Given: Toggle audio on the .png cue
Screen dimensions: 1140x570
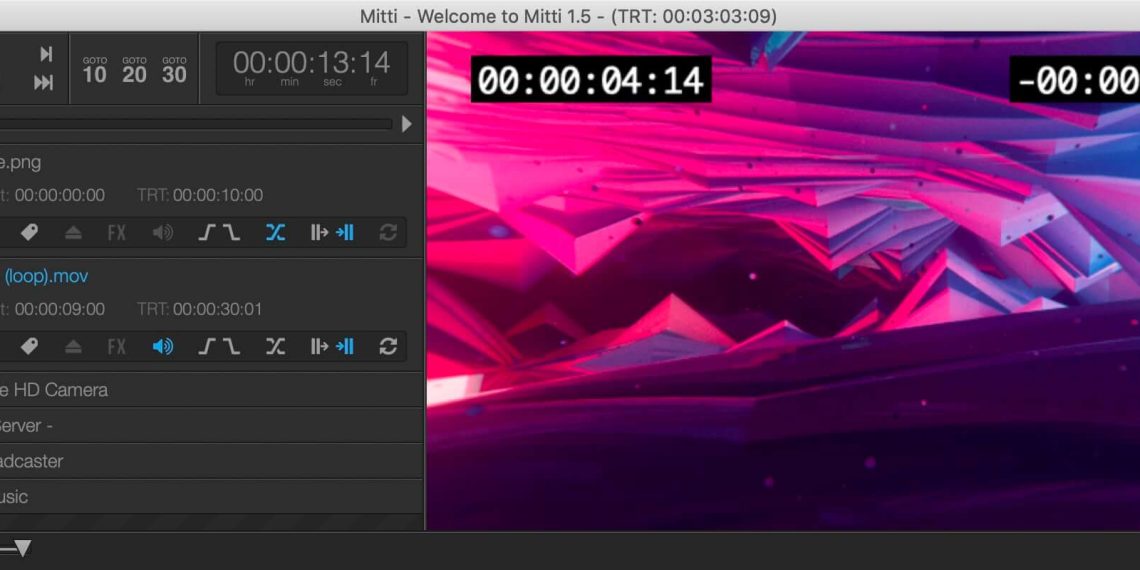Looking at the screenshot, I should (162, 233).
